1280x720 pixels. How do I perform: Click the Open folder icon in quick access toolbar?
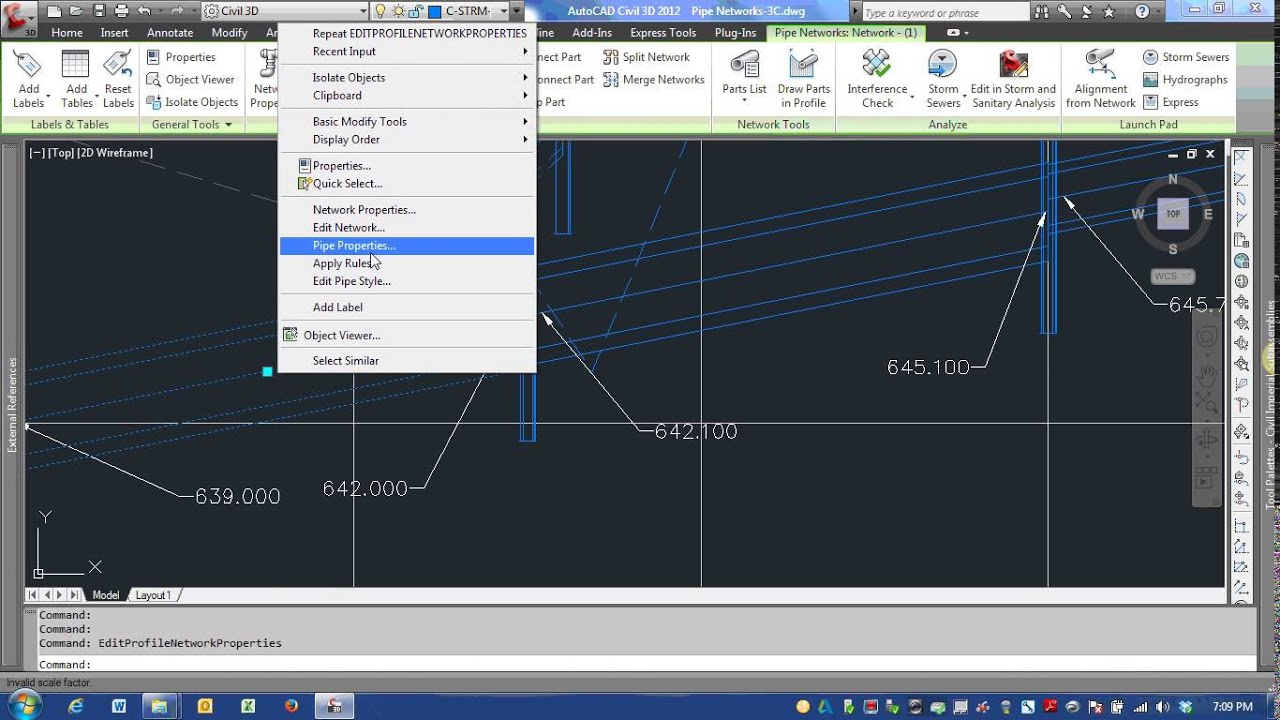pyautogui.click(x=77, y=11)
